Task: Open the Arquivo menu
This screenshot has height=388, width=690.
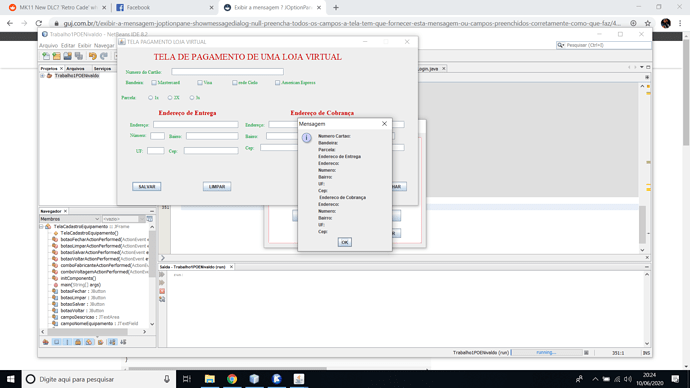Action: click(48, 45)
